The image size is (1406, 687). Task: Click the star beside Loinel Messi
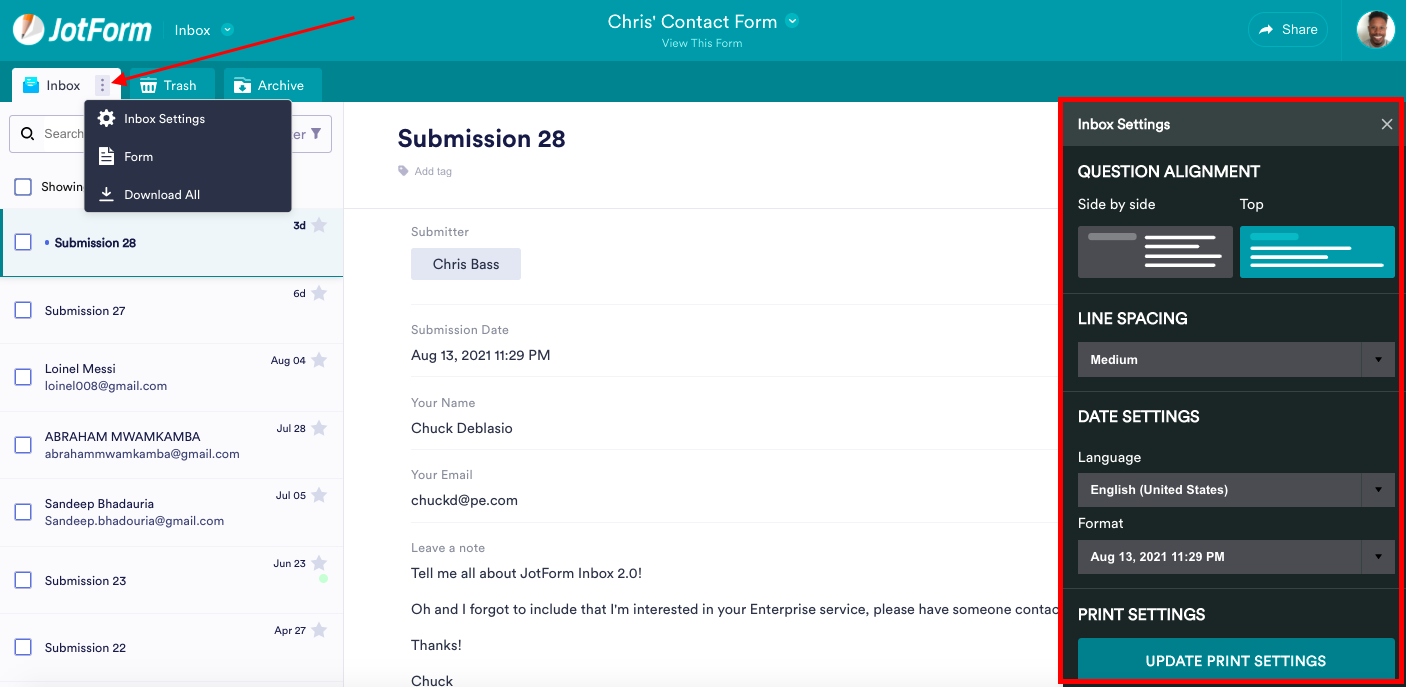pos(319,360)
